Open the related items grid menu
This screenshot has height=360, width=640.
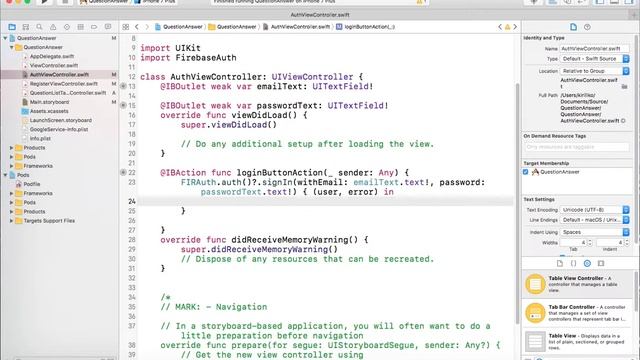point(126,27)
